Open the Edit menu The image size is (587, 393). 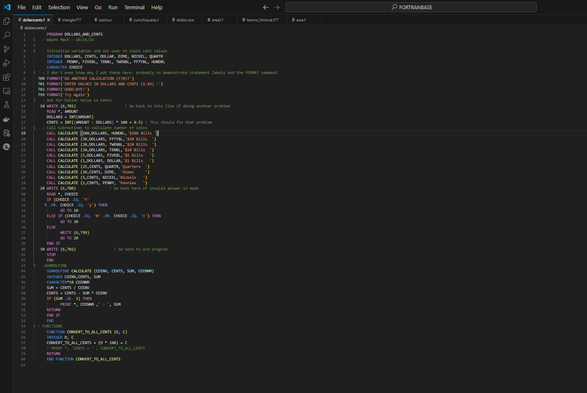coord(37,7)
